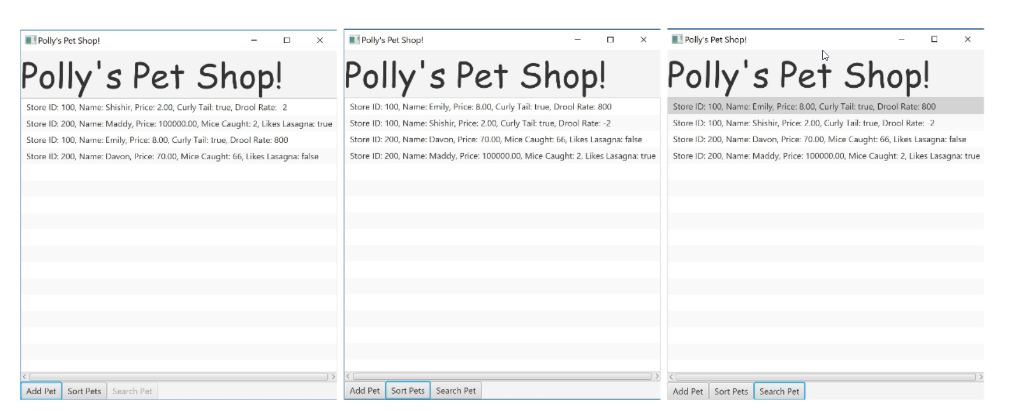The height and width of the screenshot is (410, 1024).
Task: Click left scroll arrow in left window
Action: tap(25, 377)
